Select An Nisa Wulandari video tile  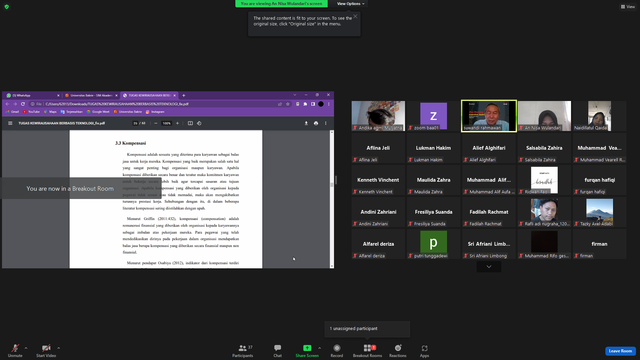coord(544,116)
